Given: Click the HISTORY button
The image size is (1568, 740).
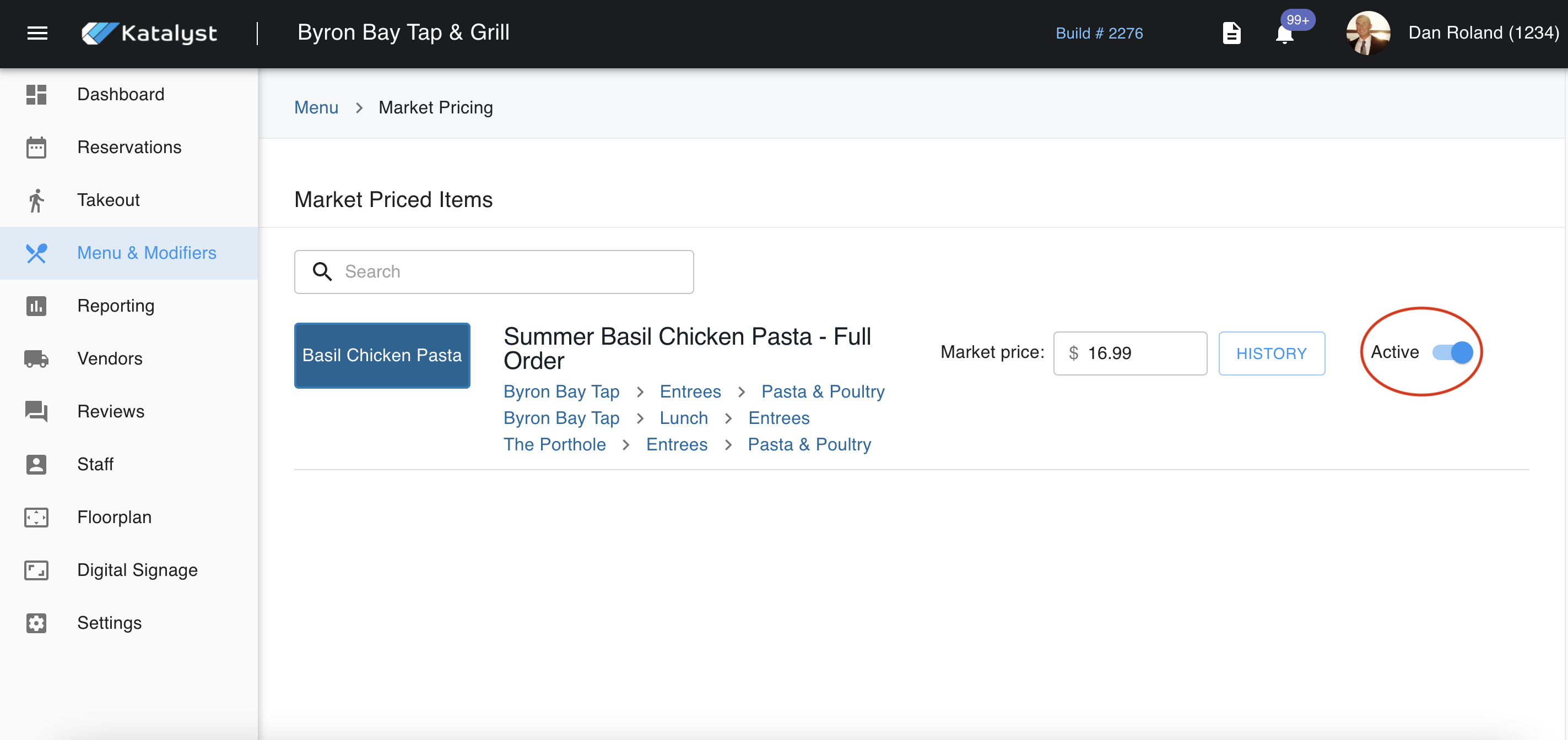Looking at the screenshot, I should [1271, 353].
